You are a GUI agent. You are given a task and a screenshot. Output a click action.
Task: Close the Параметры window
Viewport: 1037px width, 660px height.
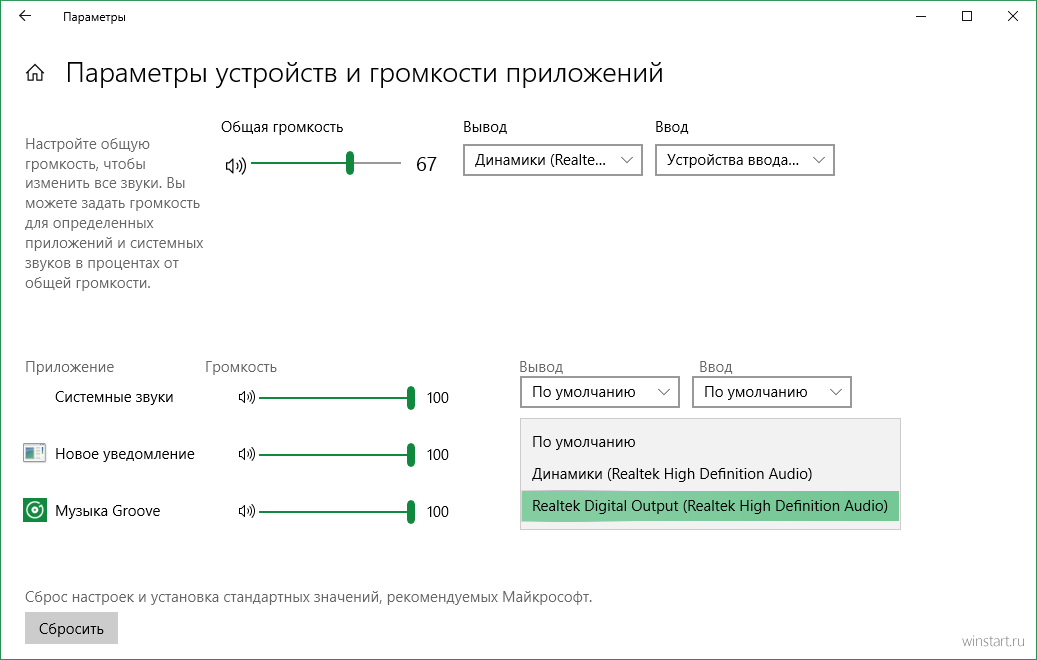click(x=1013, y=17)
